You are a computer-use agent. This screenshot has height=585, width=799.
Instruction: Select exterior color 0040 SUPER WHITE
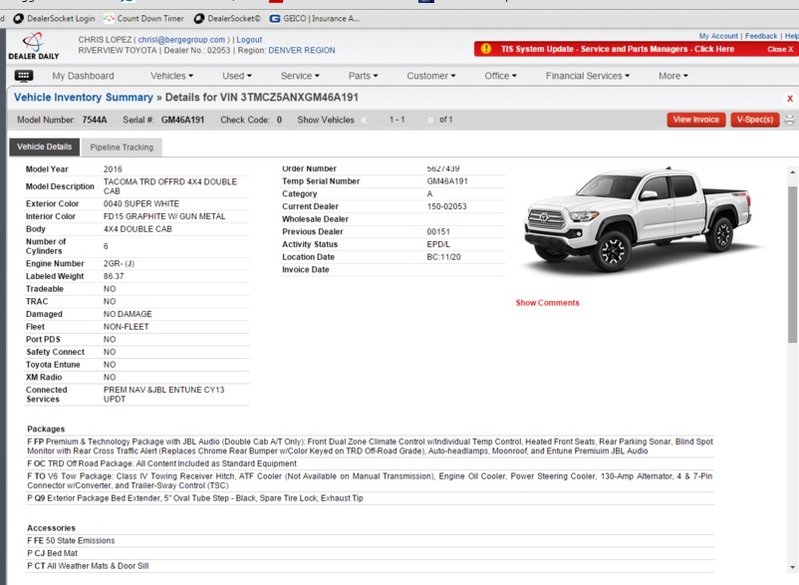click(x=141, y=204)
